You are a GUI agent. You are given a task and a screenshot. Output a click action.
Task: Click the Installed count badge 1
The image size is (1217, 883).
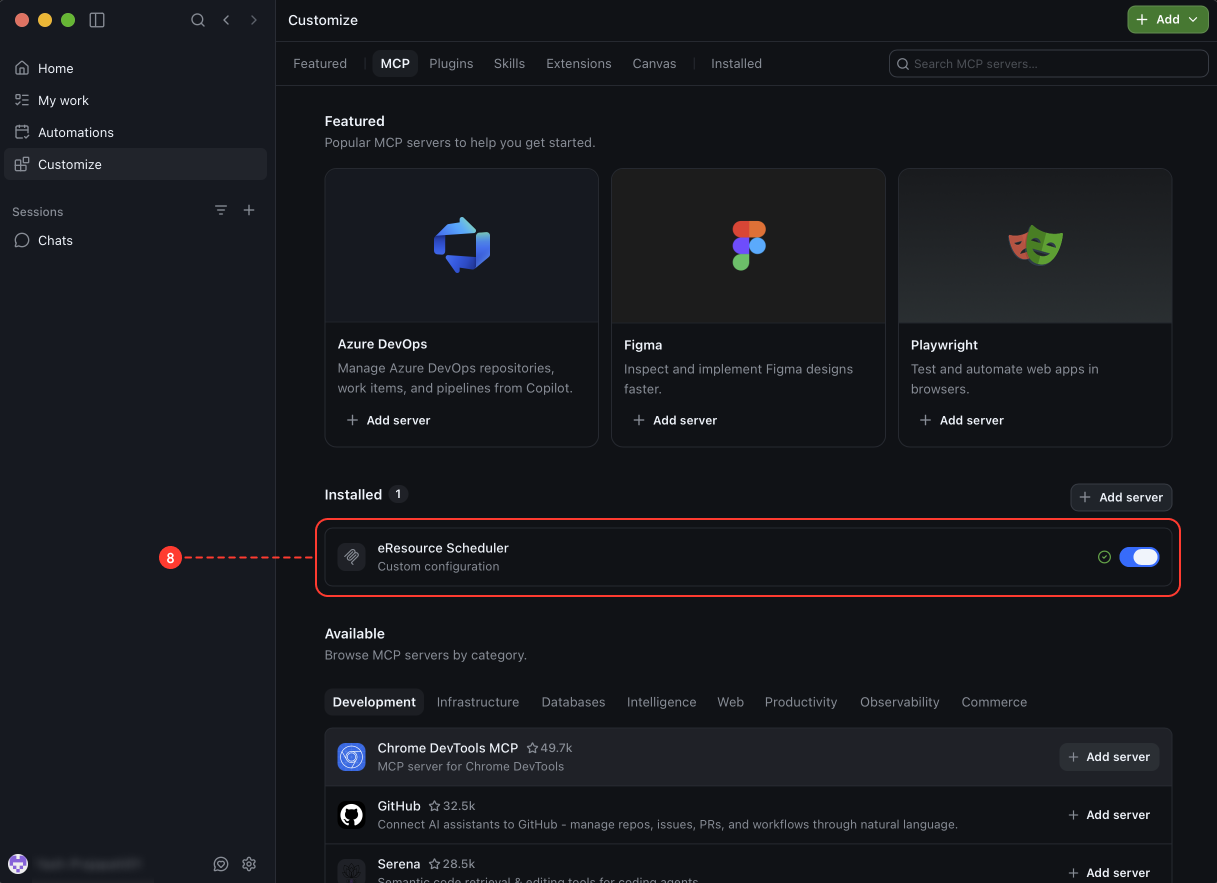point(398,494)
